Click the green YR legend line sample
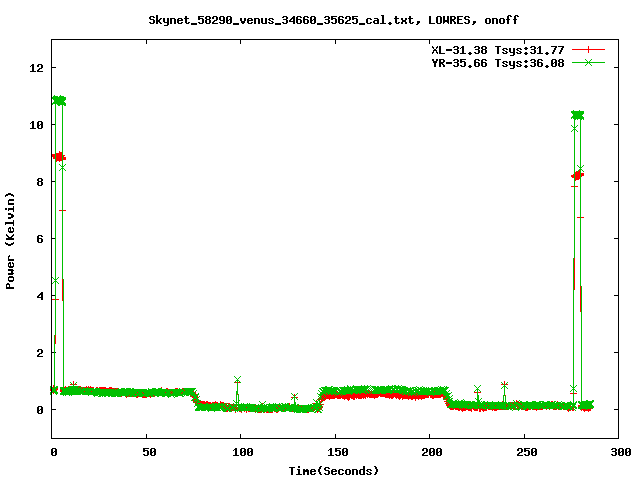Image resolution: width=640 pixels, height=480 pixels. click(588, 62)
